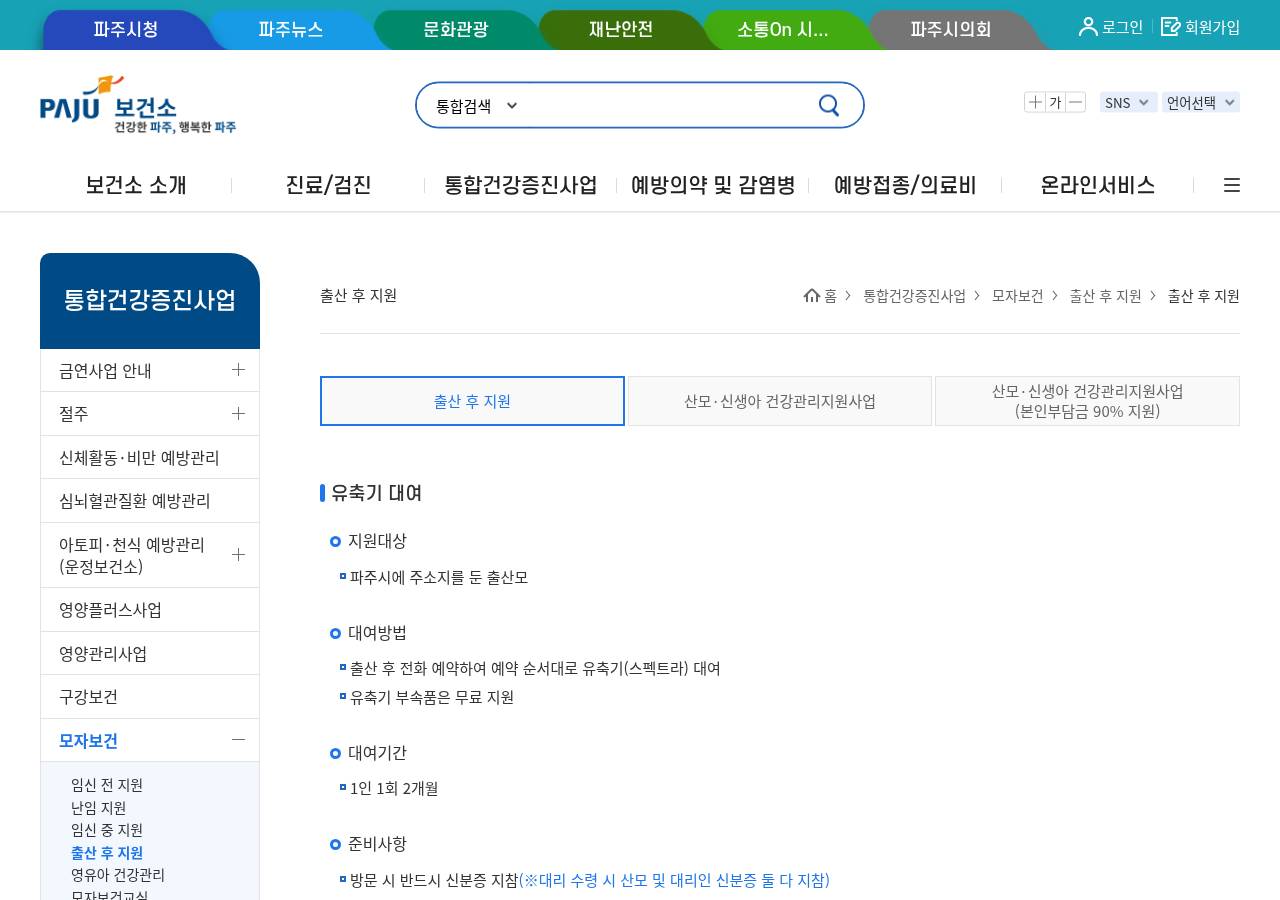Open the 통합건강증진사업 main menu
Image resolution: width=1280 pixels, height=900 pixels.
coord(521,185)
